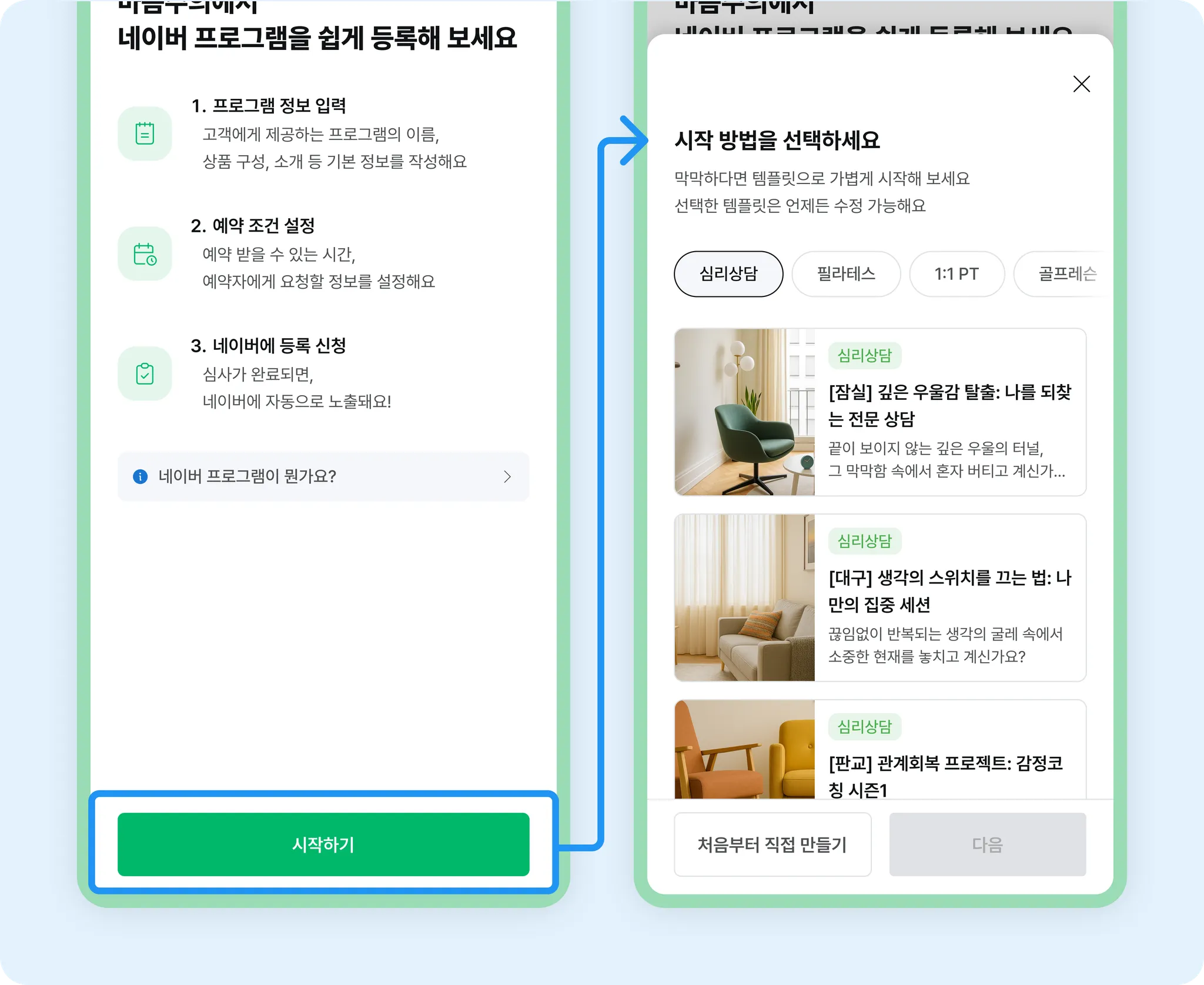
Task: Select the 골프레슨 category chip
Action: 1064,274
